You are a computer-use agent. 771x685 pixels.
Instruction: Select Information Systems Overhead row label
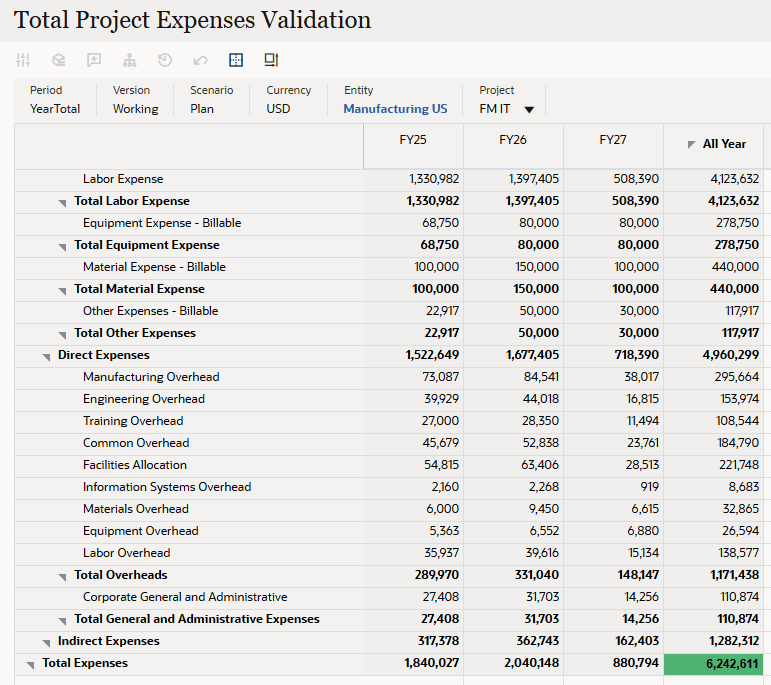(x=167, y=487)
